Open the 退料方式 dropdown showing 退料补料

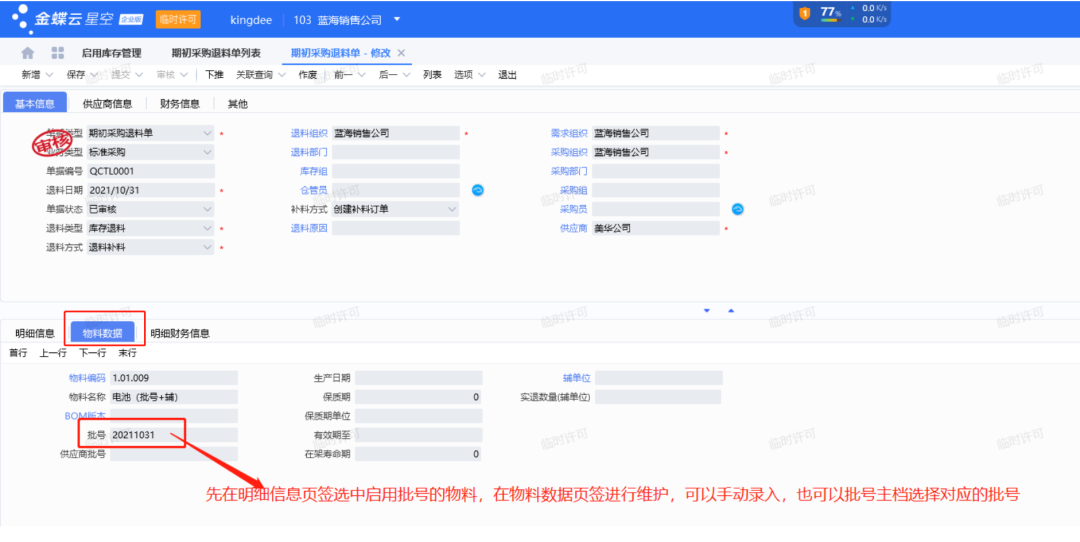point(150,247)
